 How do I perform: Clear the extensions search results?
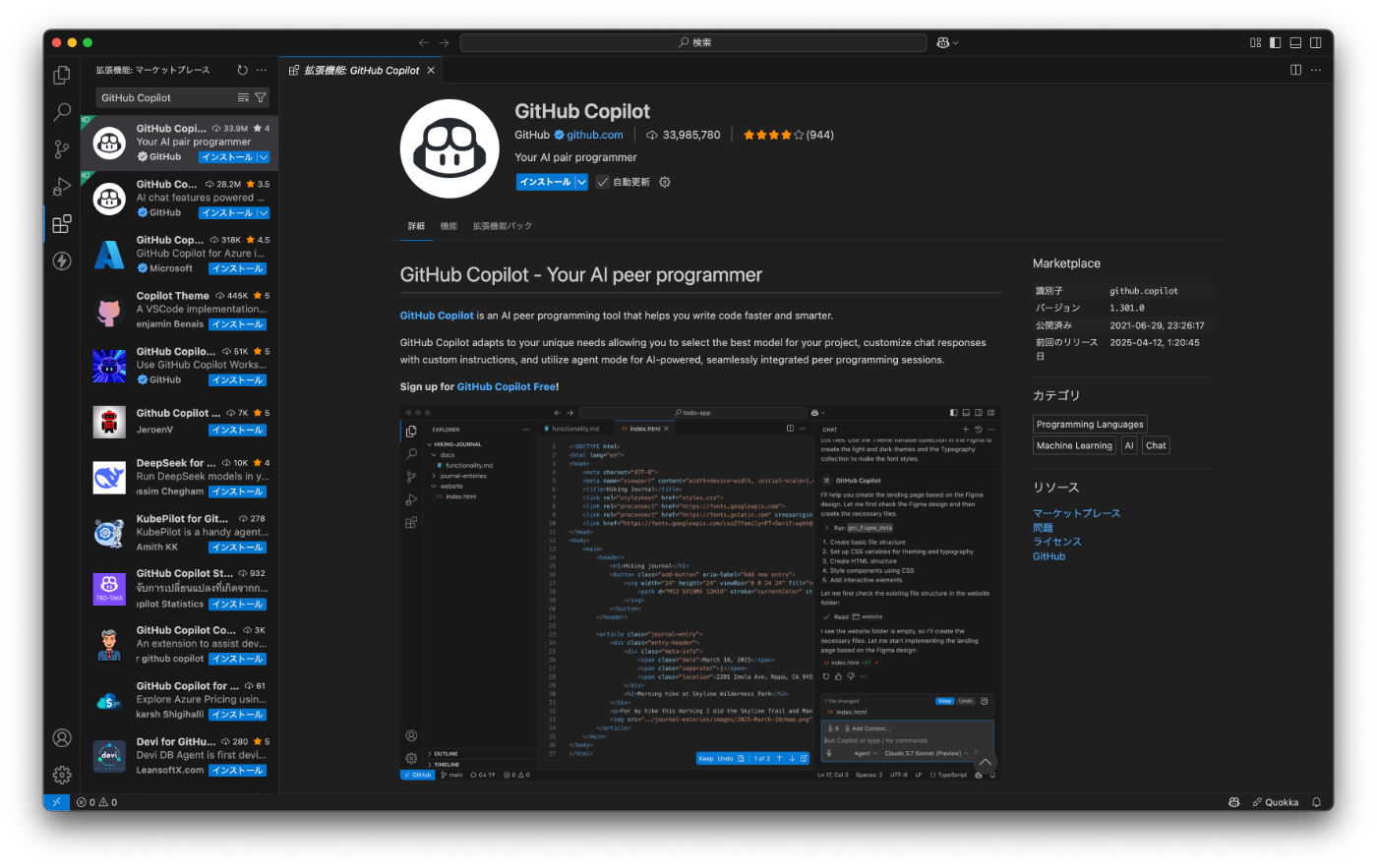point(243,97)
